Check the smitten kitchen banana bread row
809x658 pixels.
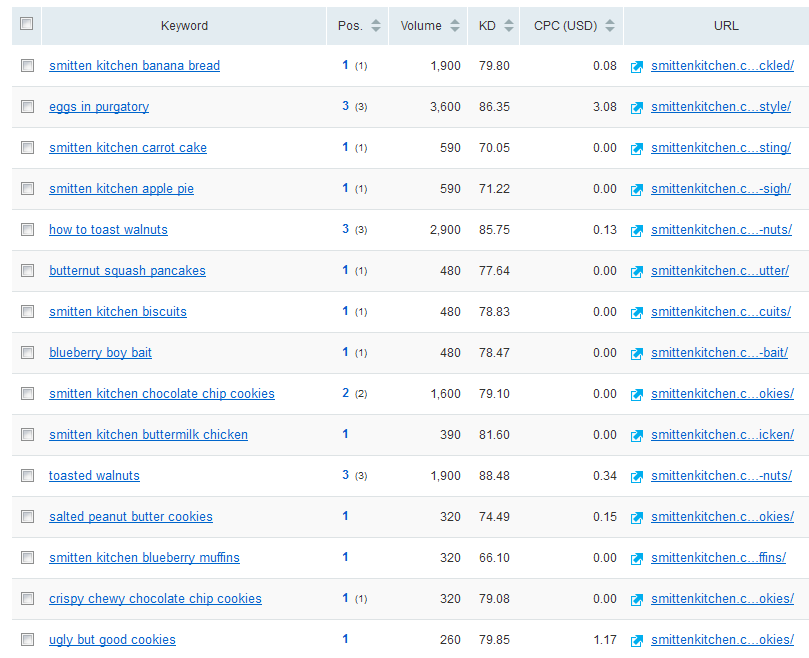tap(27, 66)
